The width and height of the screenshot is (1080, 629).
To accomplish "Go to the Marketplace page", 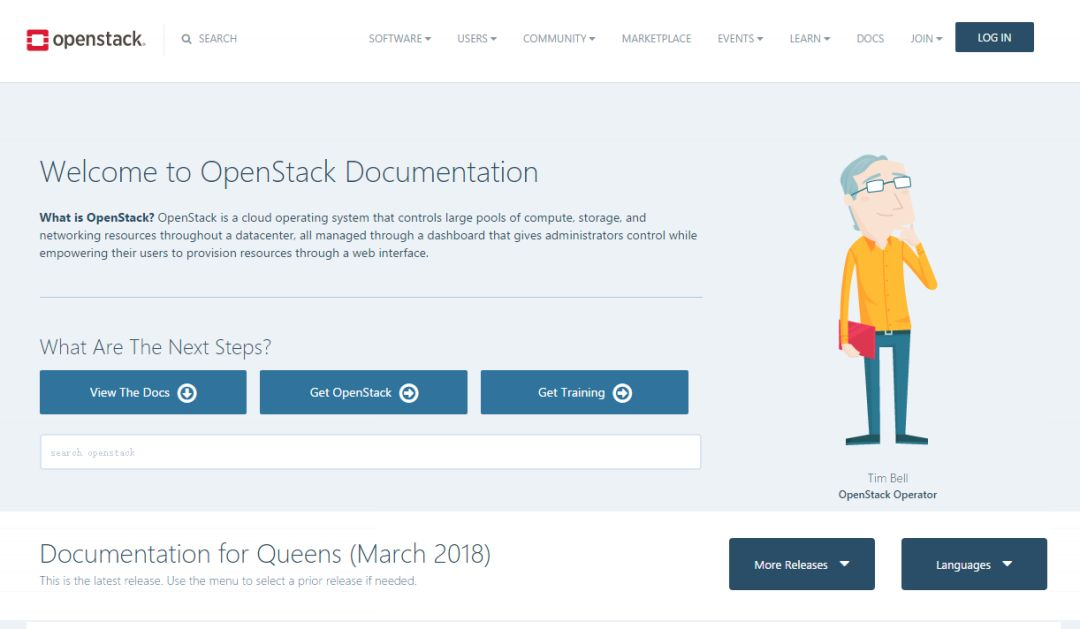I will pyautogui.click(x=656, y=39).
